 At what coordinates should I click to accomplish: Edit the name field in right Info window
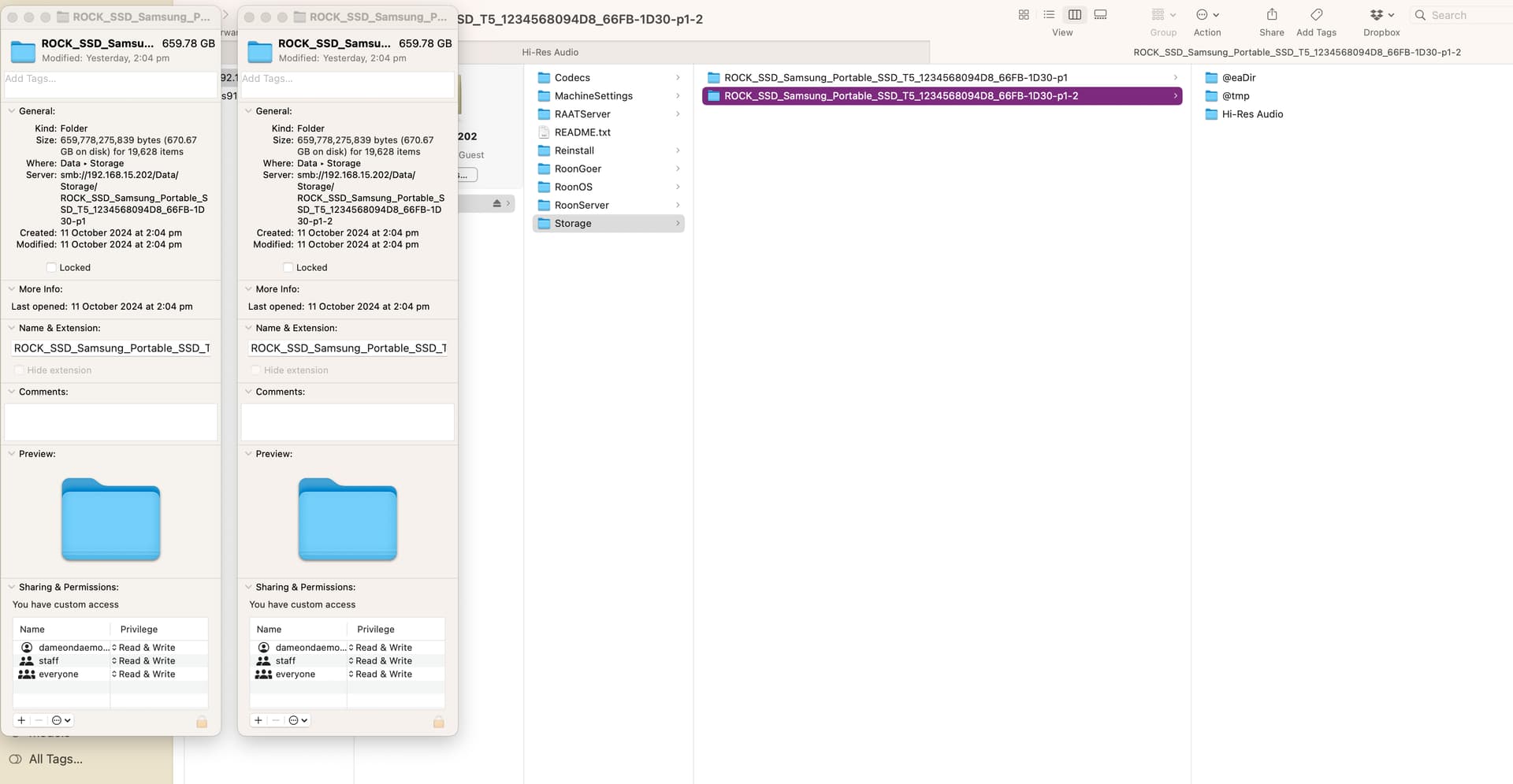[x=348, y=347]
